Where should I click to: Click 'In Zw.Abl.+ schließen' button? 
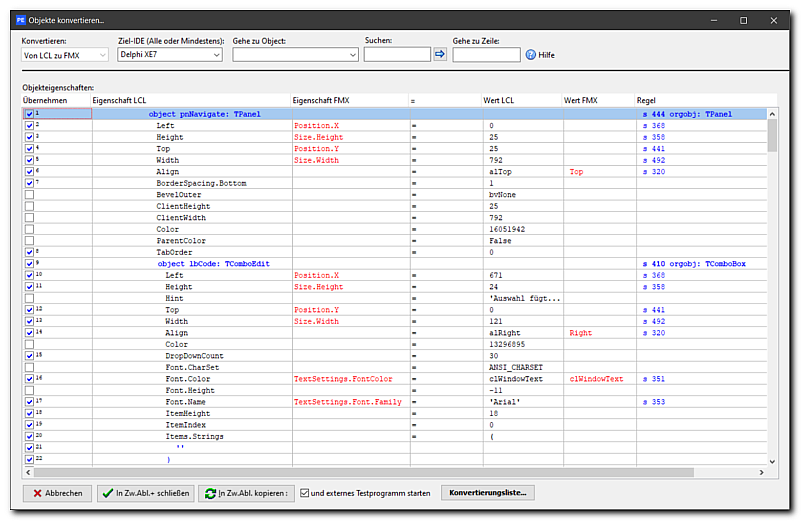145,493
